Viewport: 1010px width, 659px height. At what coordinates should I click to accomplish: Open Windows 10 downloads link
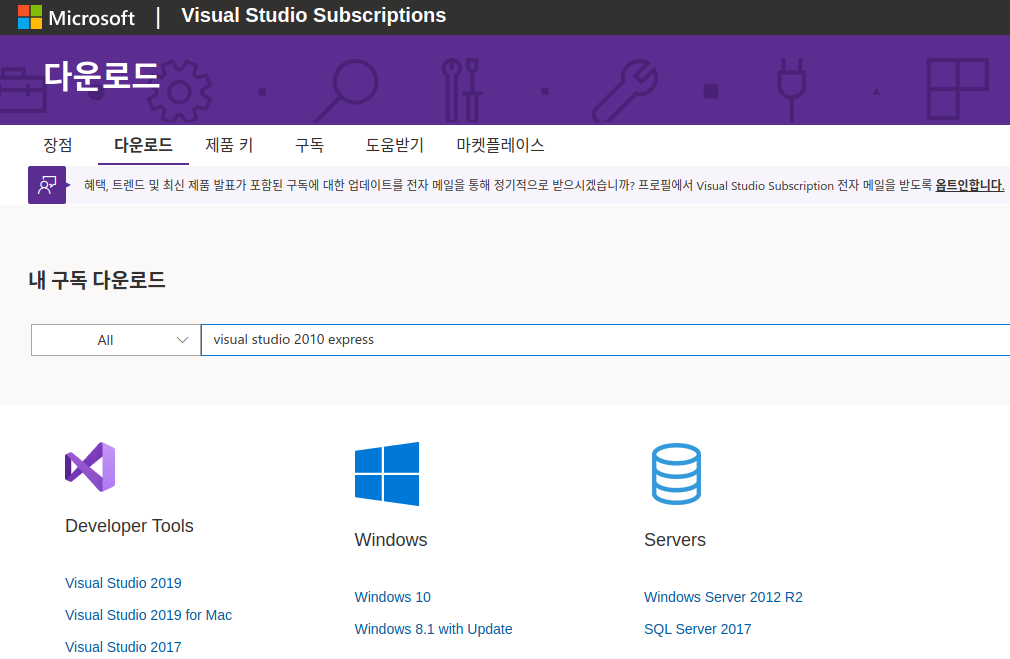pyautogui.click(x=392, y=597)
